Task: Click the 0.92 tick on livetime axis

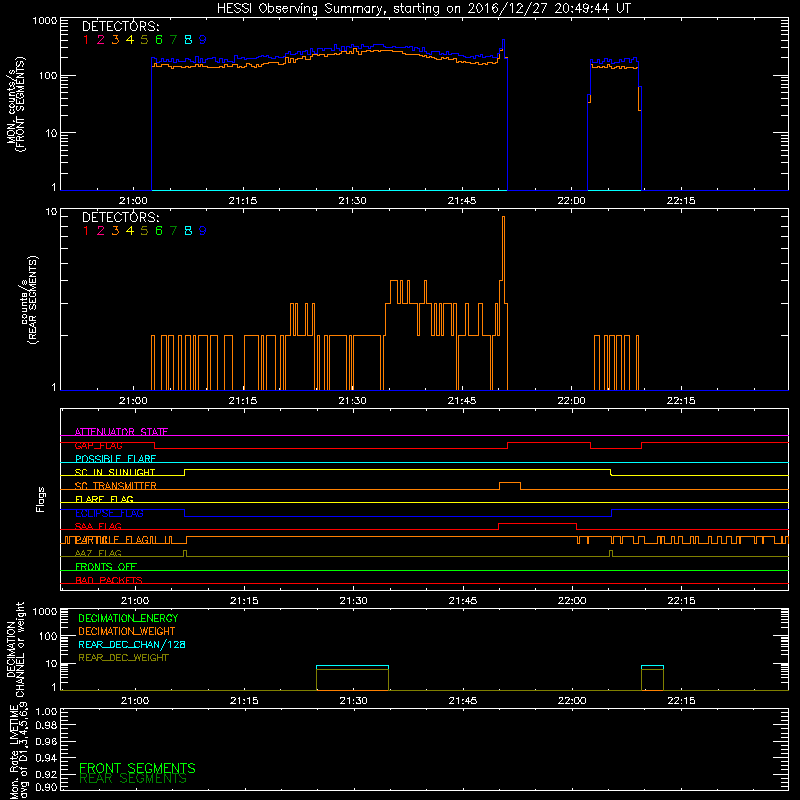Action: click(x=46, y=773)
